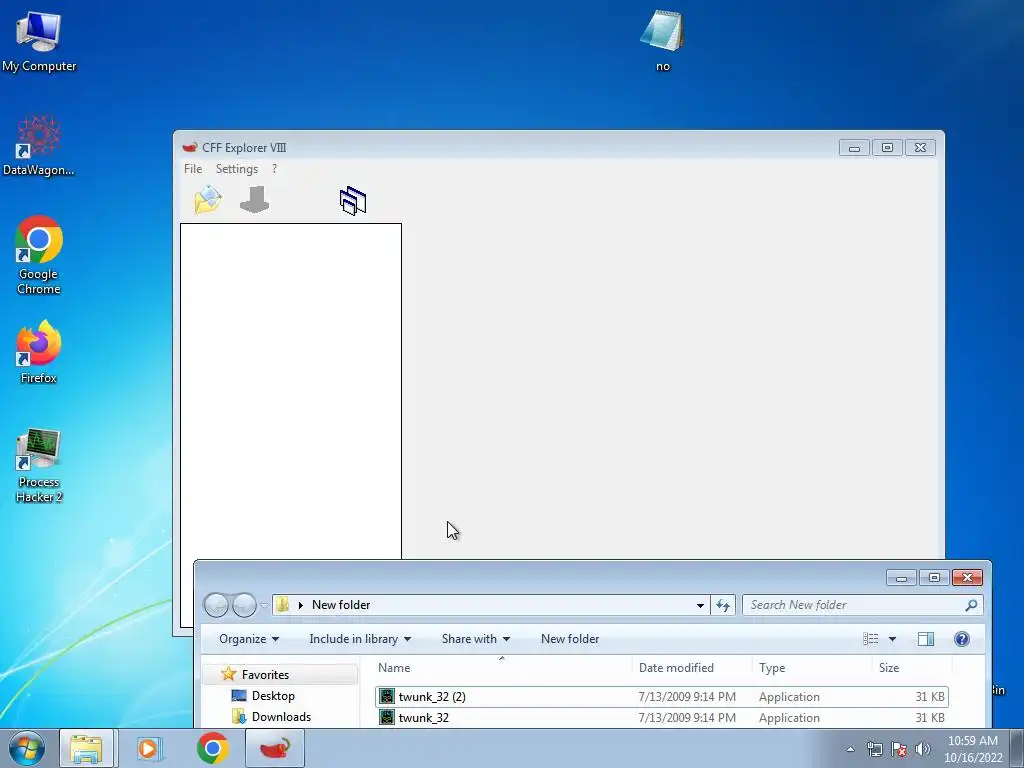Maximize the CFF Explorer window
Image resolution: width=1024 pixels, height=768 pixels.
[887, 148]
